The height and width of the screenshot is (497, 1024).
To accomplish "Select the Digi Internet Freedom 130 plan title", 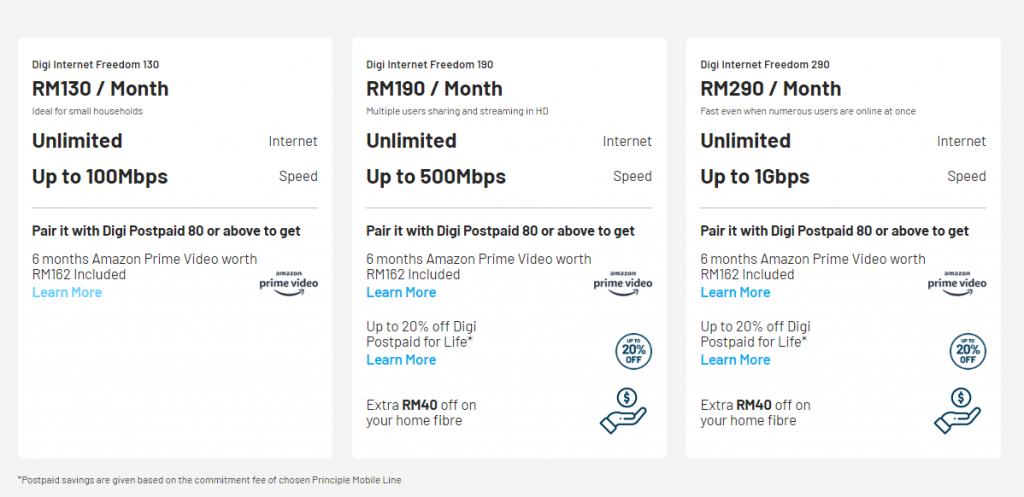I will click(x=95, y=65).
